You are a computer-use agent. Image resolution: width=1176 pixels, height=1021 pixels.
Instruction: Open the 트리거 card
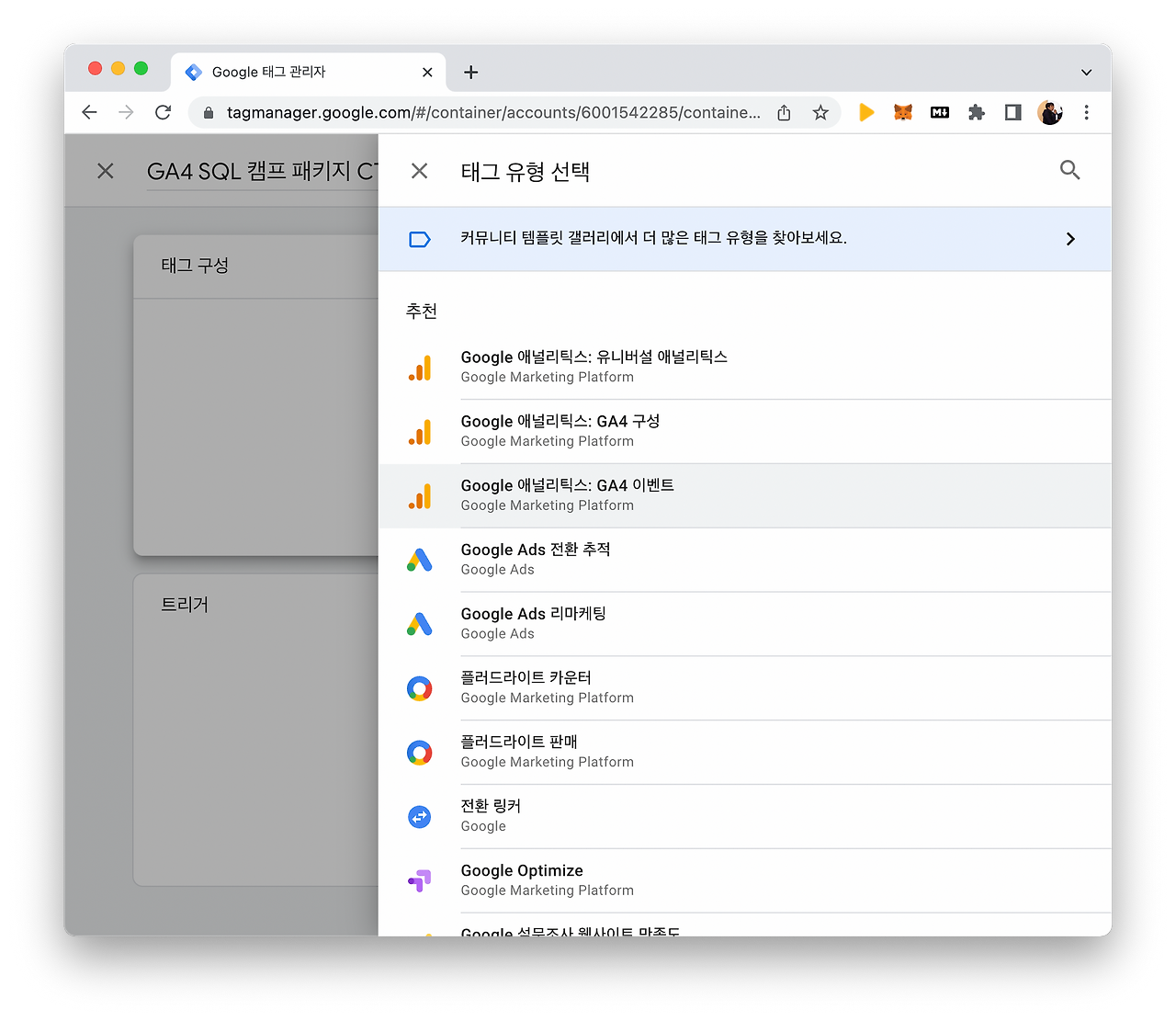pyautogui.click(x=256, y=730)
